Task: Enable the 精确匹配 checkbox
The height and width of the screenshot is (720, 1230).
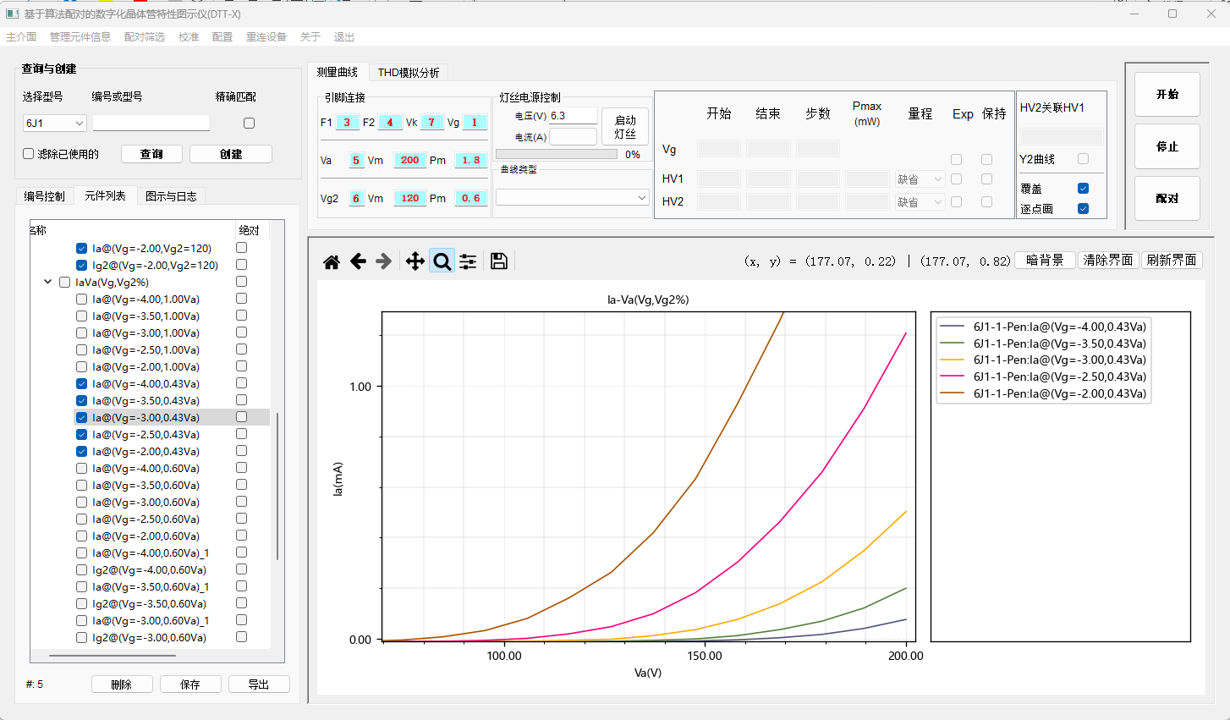Action: 249,123
